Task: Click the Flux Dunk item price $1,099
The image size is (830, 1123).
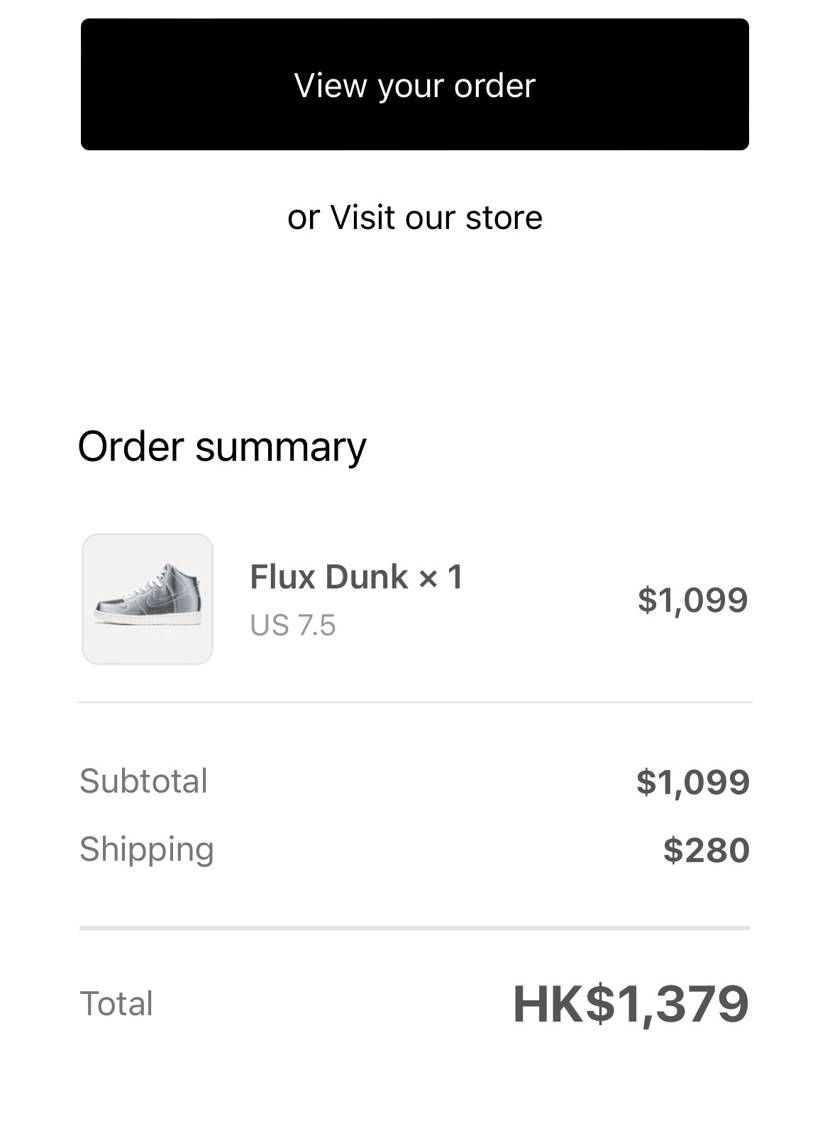Action: [693, 599]
